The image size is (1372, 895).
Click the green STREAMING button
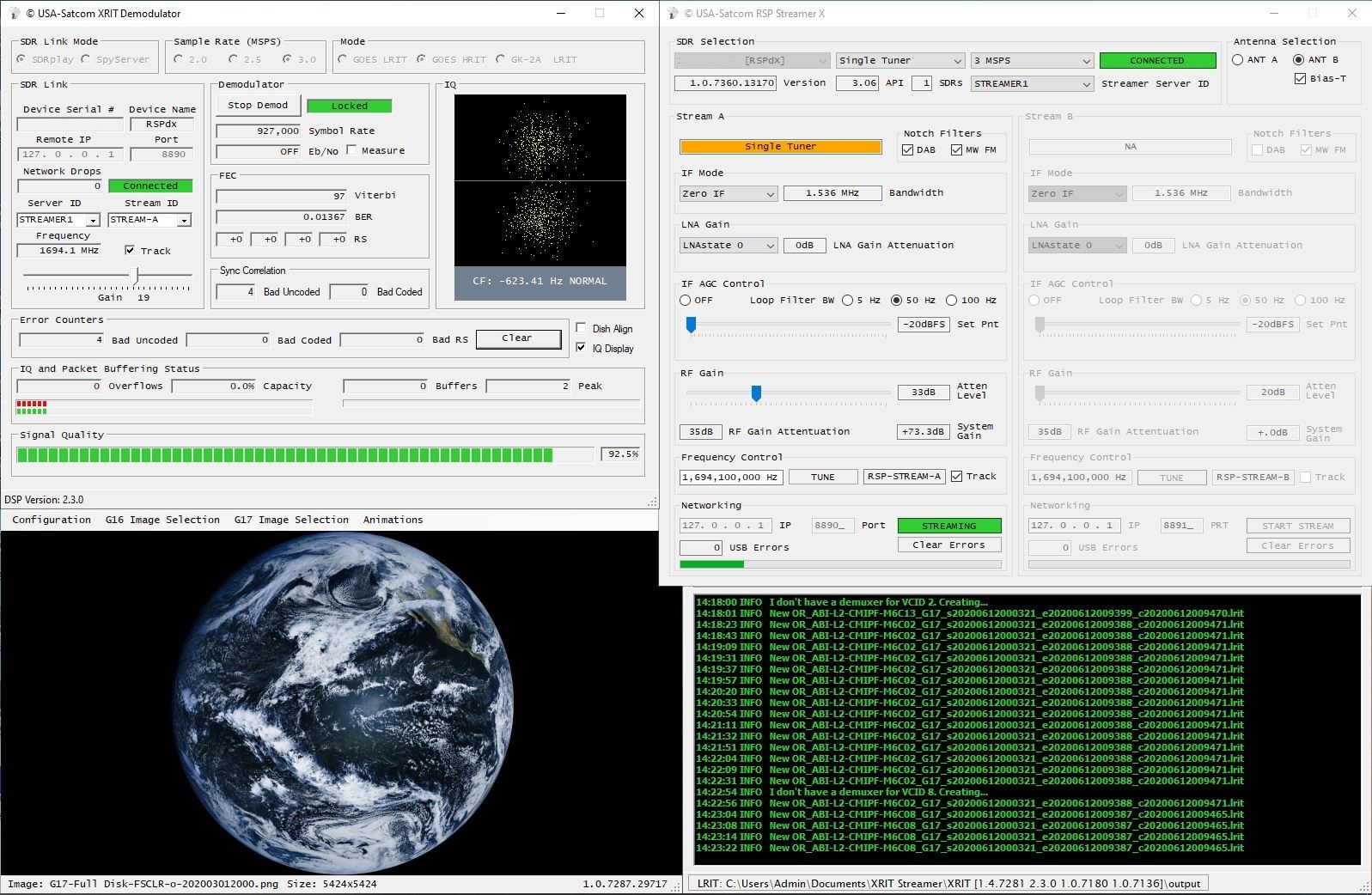pyautogui.click(x=949, y=526)
